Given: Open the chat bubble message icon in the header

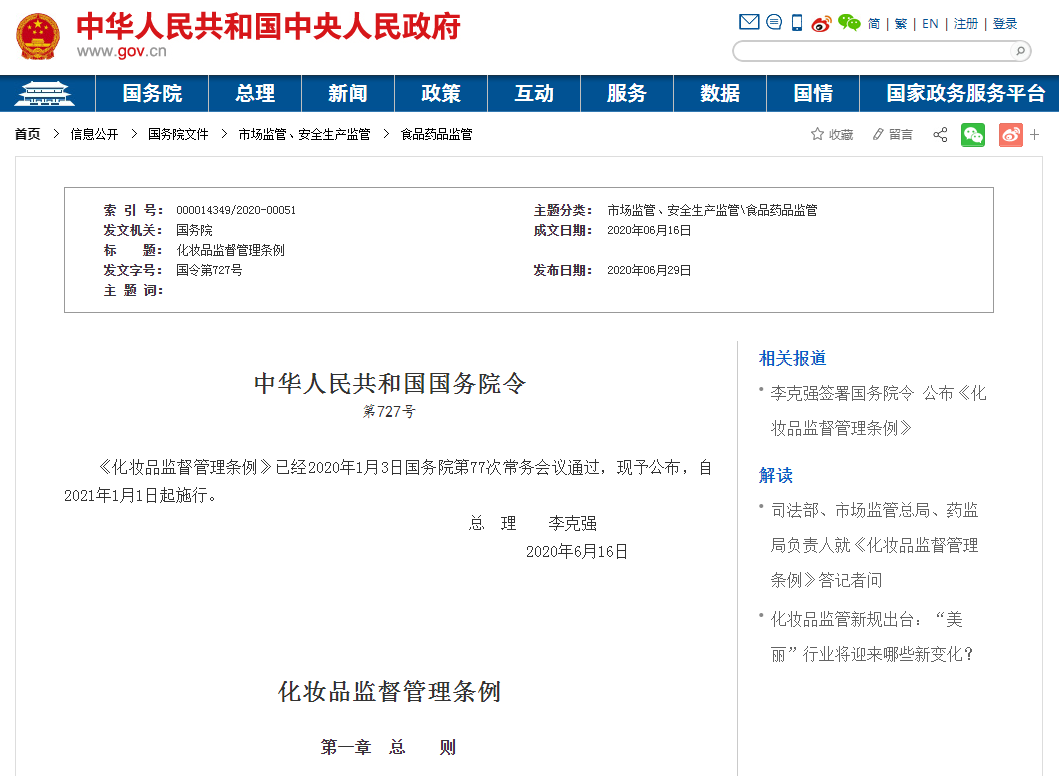Looking at the screenshot, I should pyautogui.click(x=773, y=22).
